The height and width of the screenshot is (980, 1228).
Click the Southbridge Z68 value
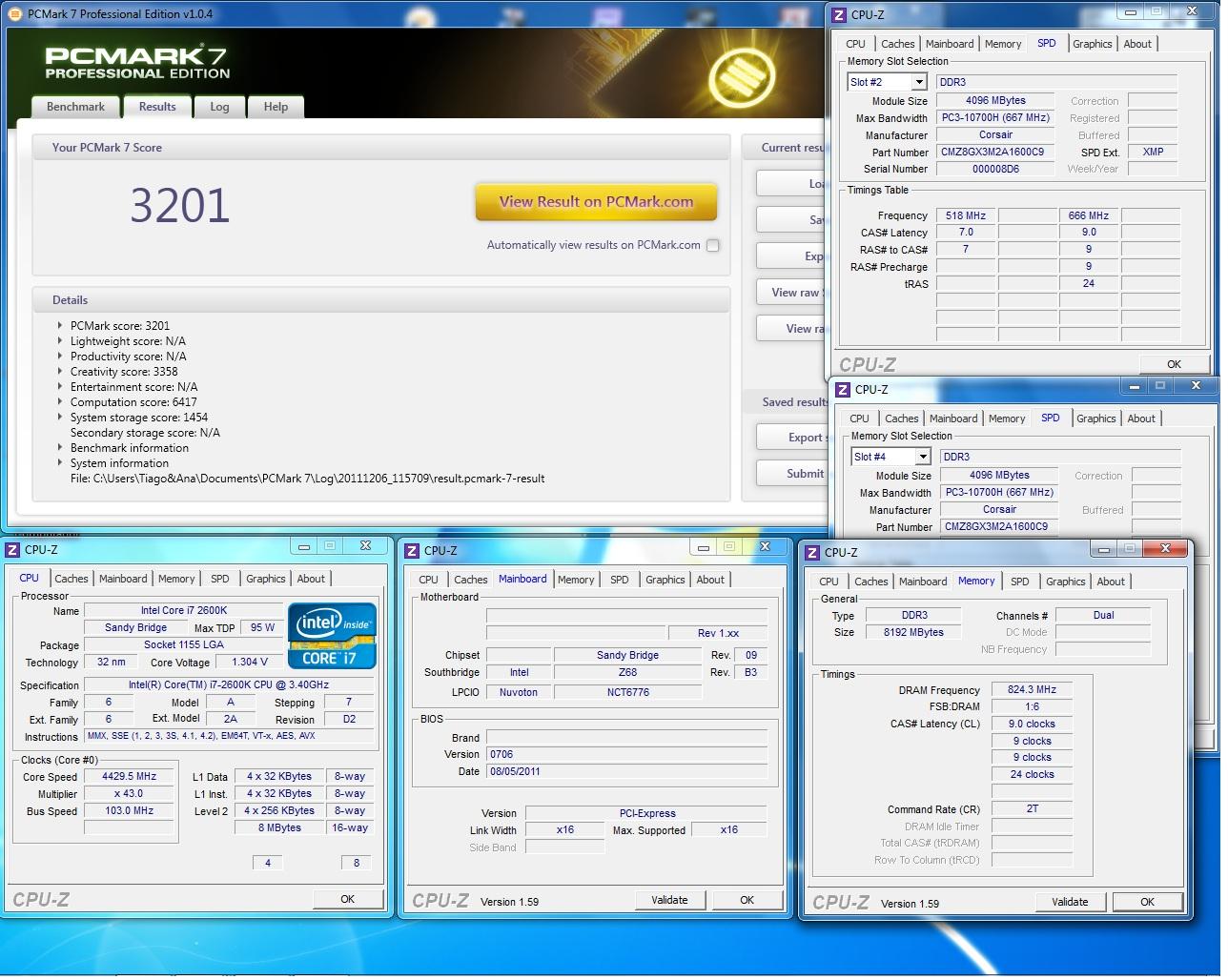pos(627,673)
